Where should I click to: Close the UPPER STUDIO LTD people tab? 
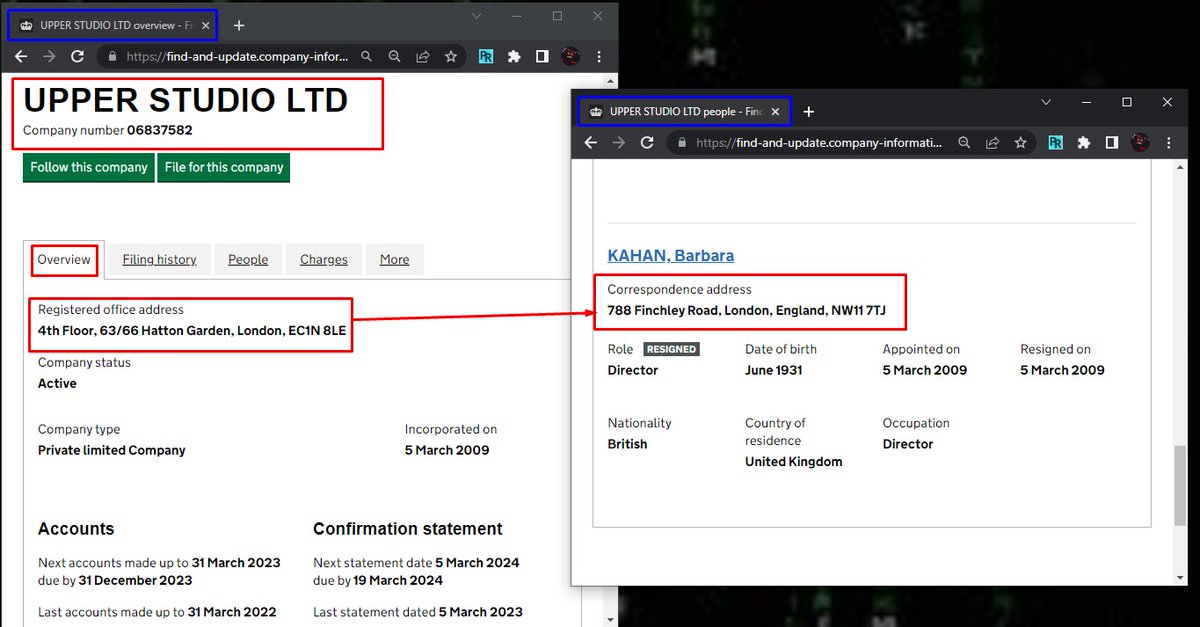tap(775, 111)
